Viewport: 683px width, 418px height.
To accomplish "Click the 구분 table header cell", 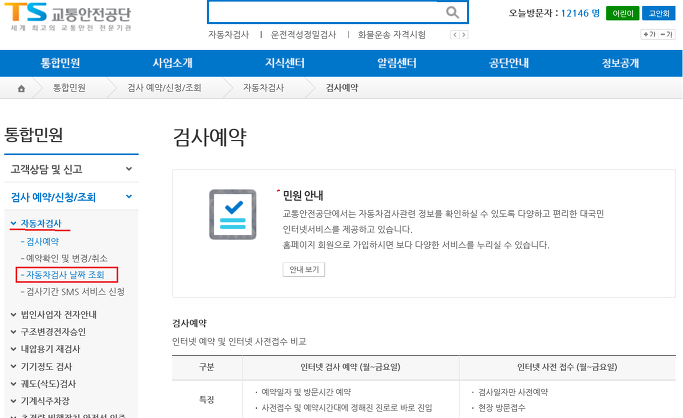I will (x=206, y=367).
